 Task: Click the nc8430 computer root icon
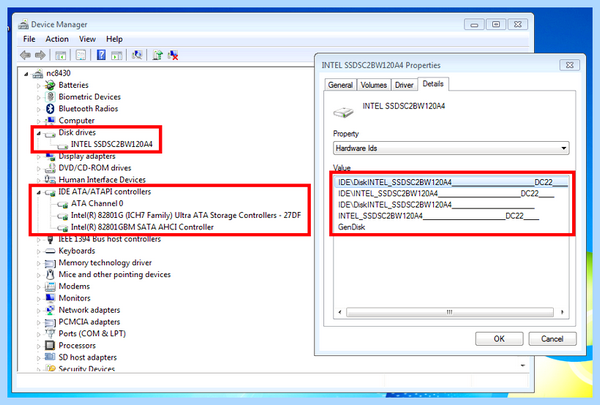[x=38, y=73]
